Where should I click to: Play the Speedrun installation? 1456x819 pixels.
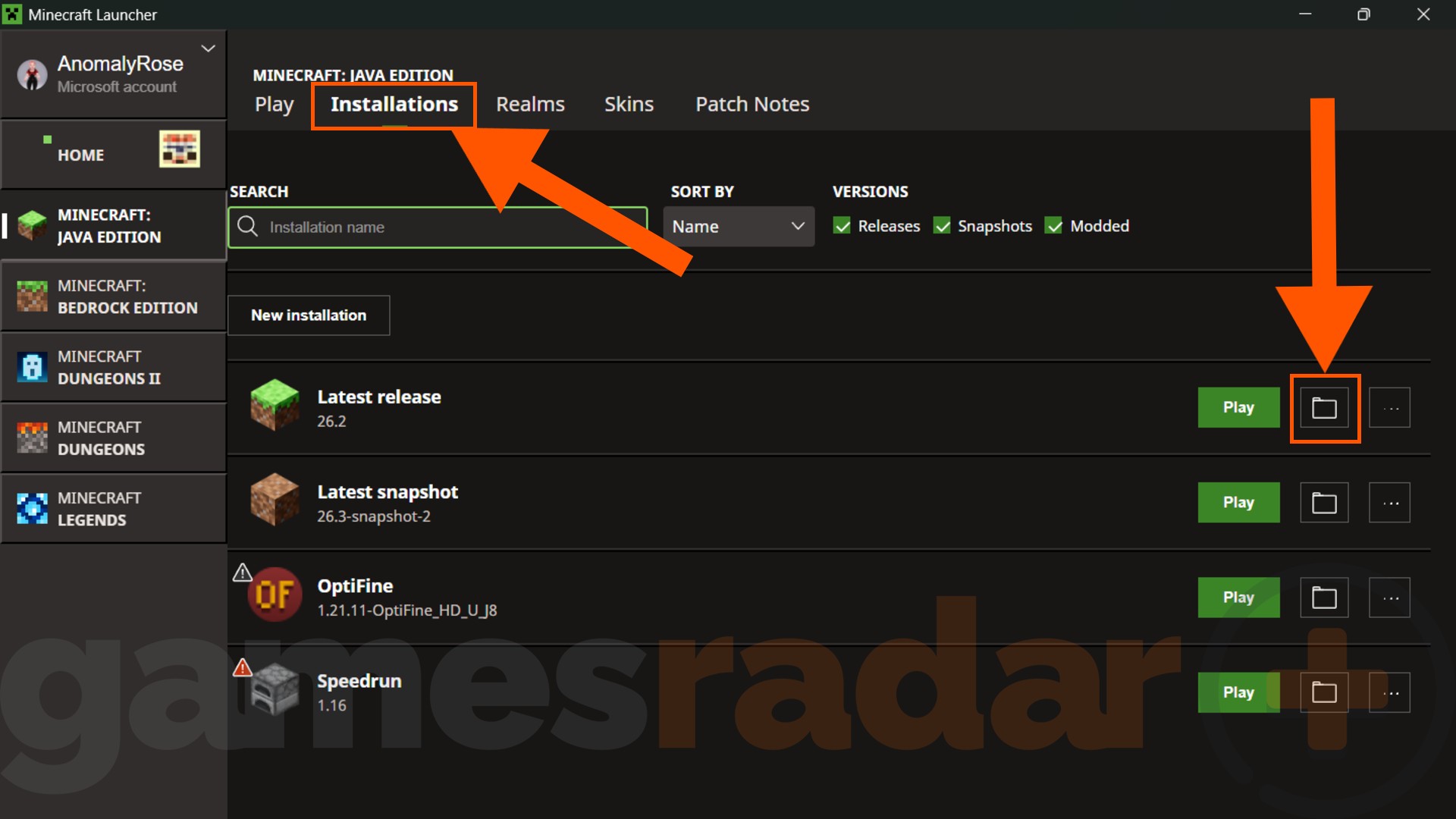[1238, 692]
